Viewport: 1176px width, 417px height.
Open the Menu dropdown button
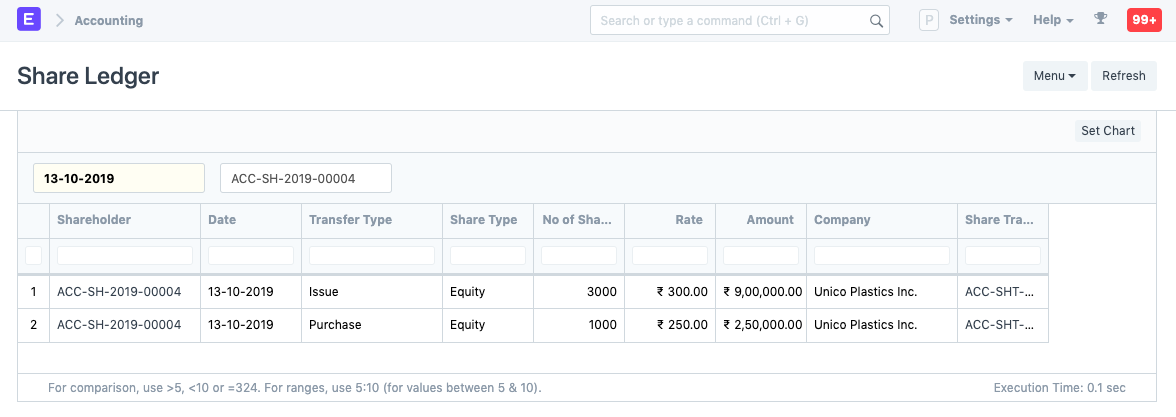pyautogui.click(x=1054, y=76)
